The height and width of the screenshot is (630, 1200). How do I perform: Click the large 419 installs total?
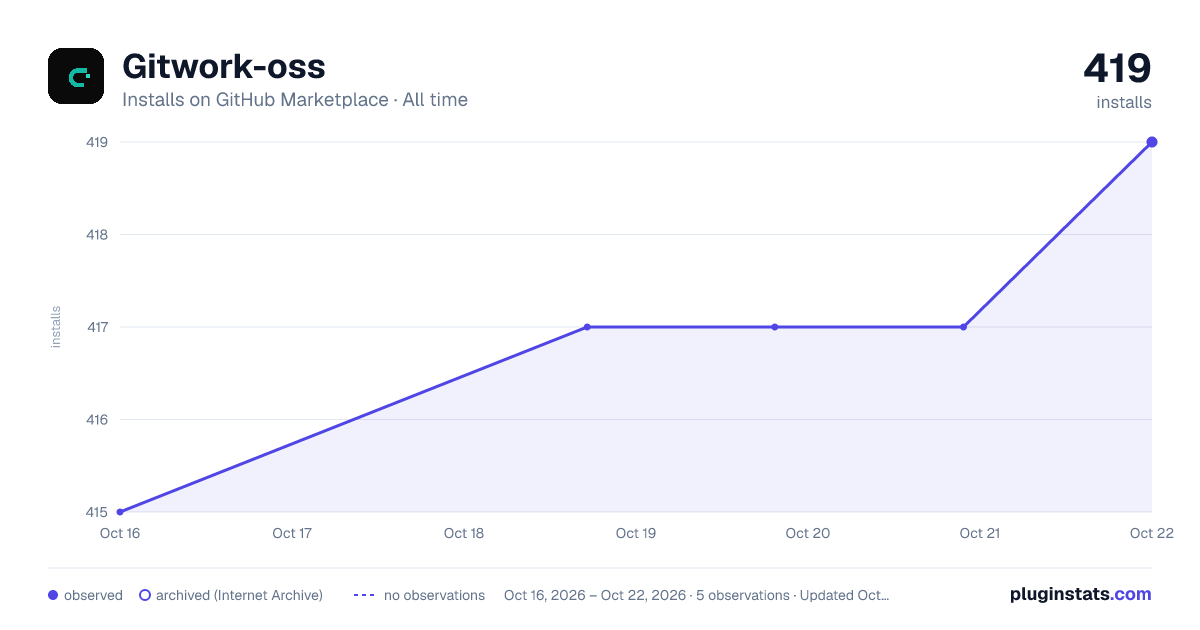point(1117,68)
